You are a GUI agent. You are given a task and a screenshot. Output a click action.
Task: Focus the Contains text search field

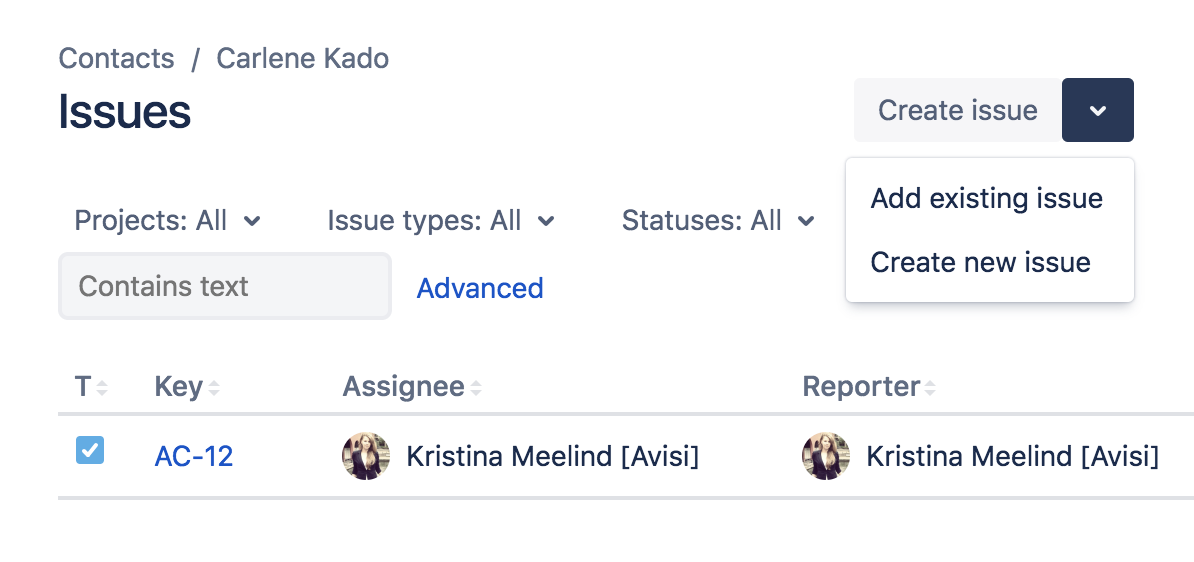(225, 286)
